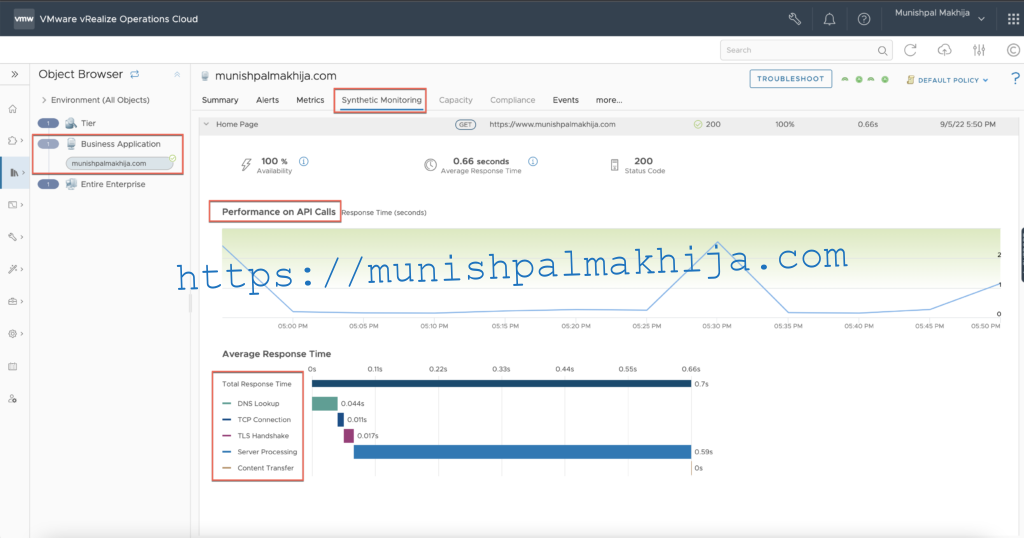
Task: Open the wrench Troubleshoot icon in sidebar
Action: tap(12, 236)
